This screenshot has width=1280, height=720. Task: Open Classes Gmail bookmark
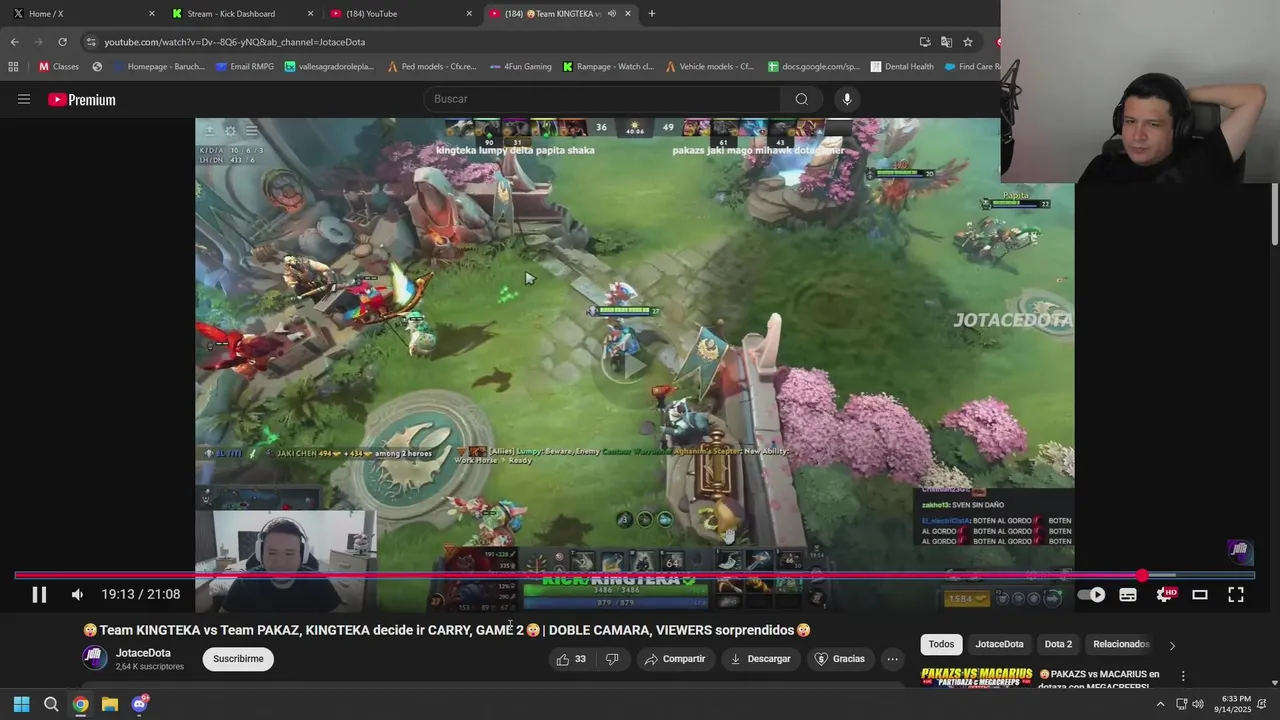[58, 67]
